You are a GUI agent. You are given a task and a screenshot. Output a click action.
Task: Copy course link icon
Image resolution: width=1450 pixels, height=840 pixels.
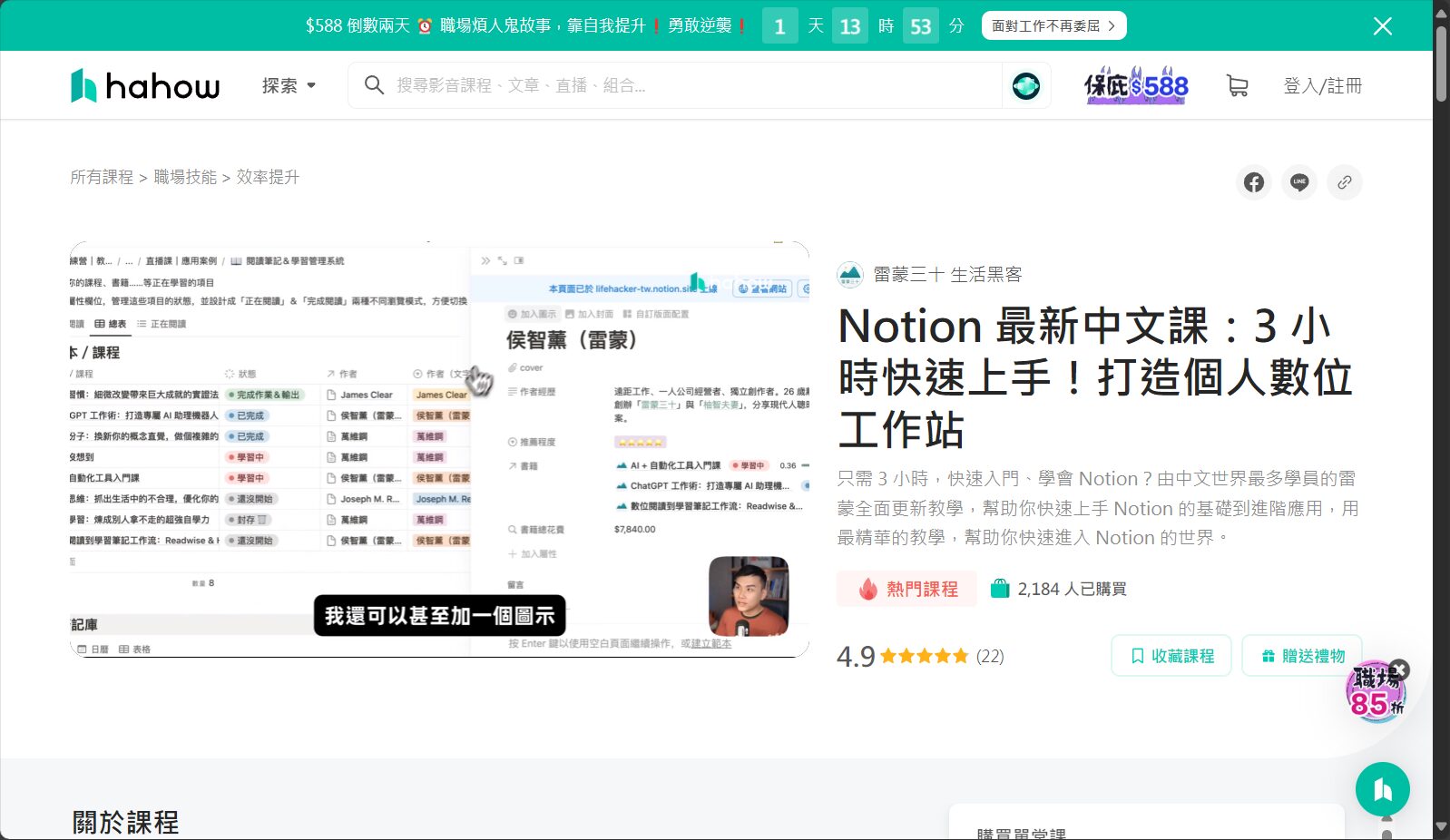coord(1344,182)
